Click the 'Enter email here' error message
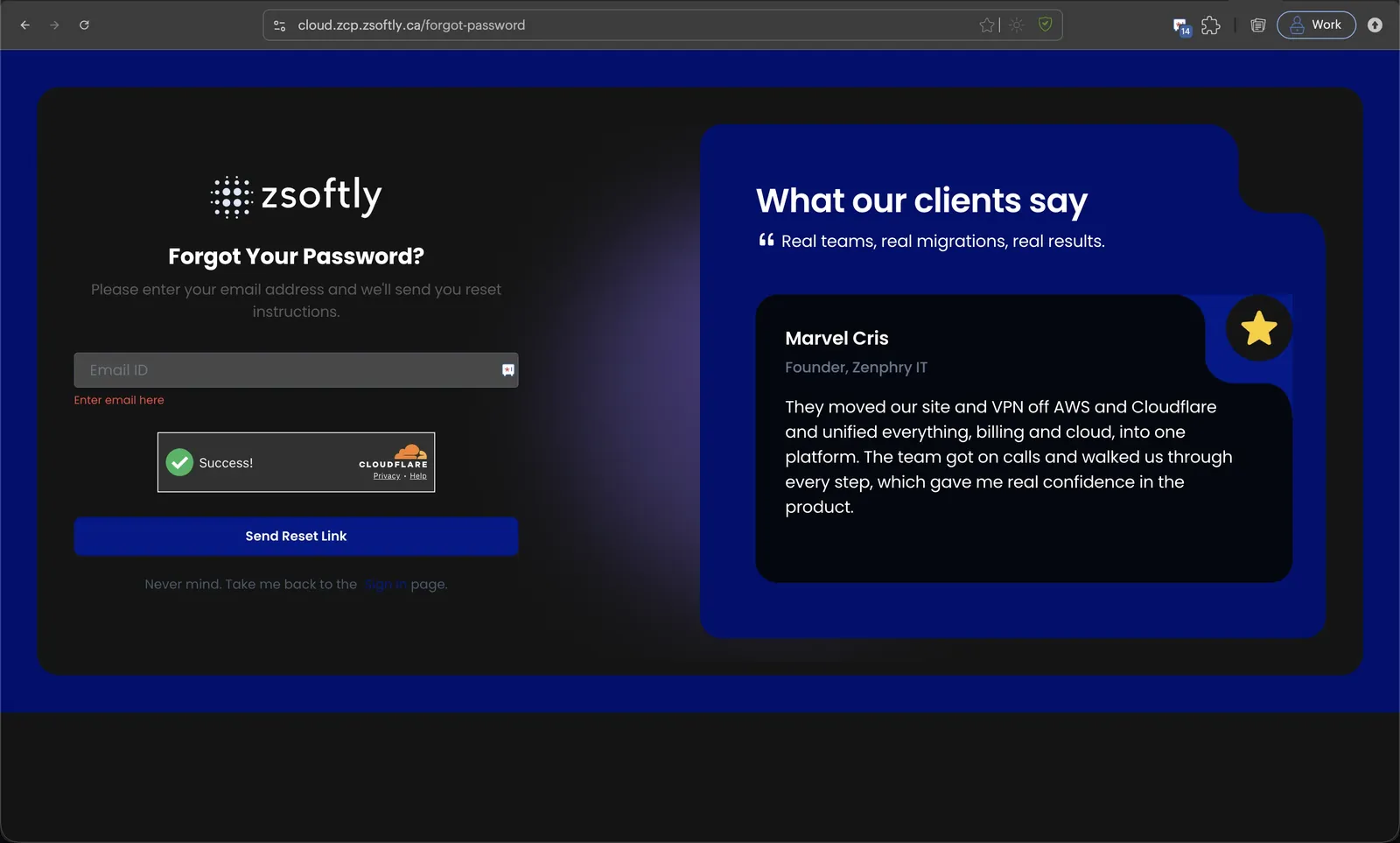 [119, 400]
